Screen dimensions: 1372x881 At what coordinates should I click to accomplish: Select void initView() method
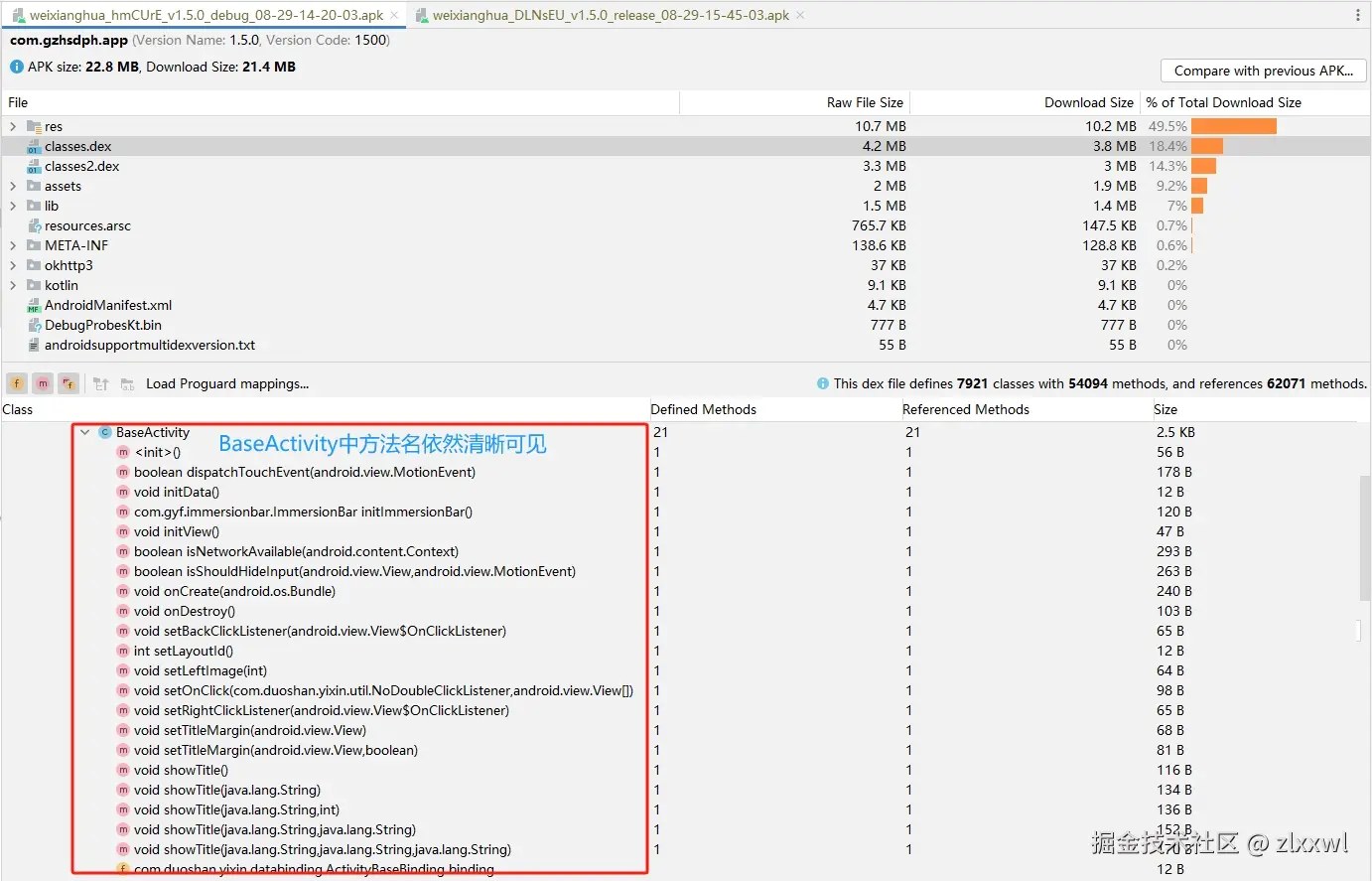tap(177, 531)
